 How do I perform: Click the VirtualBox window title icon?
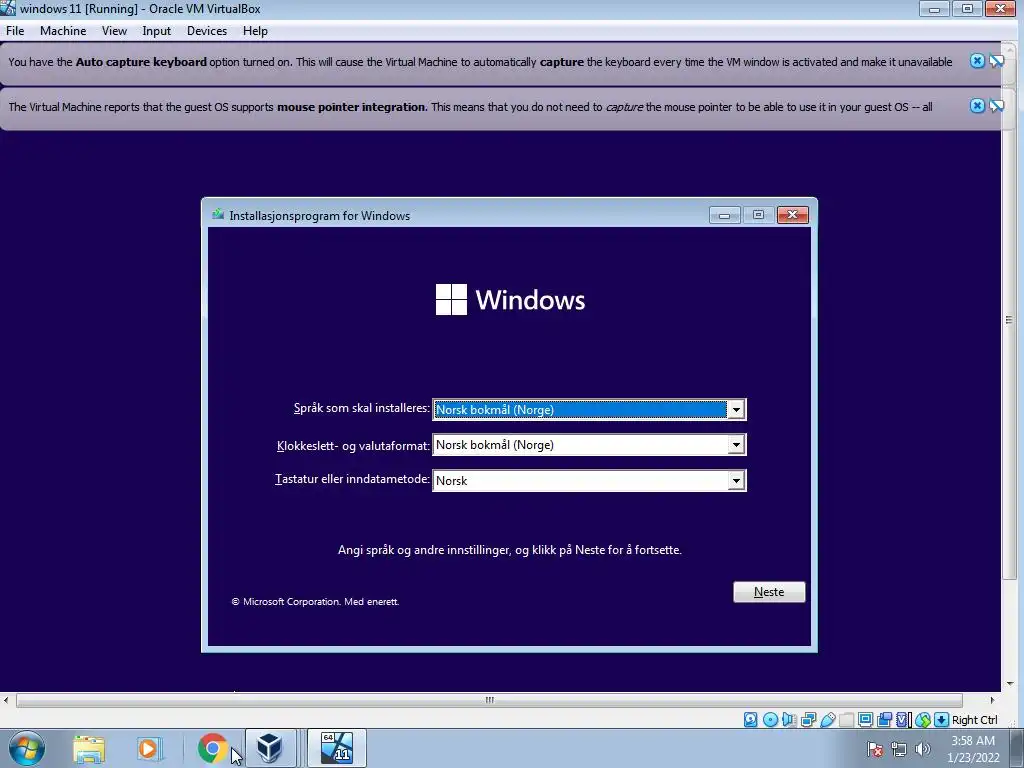pos(8,8)
